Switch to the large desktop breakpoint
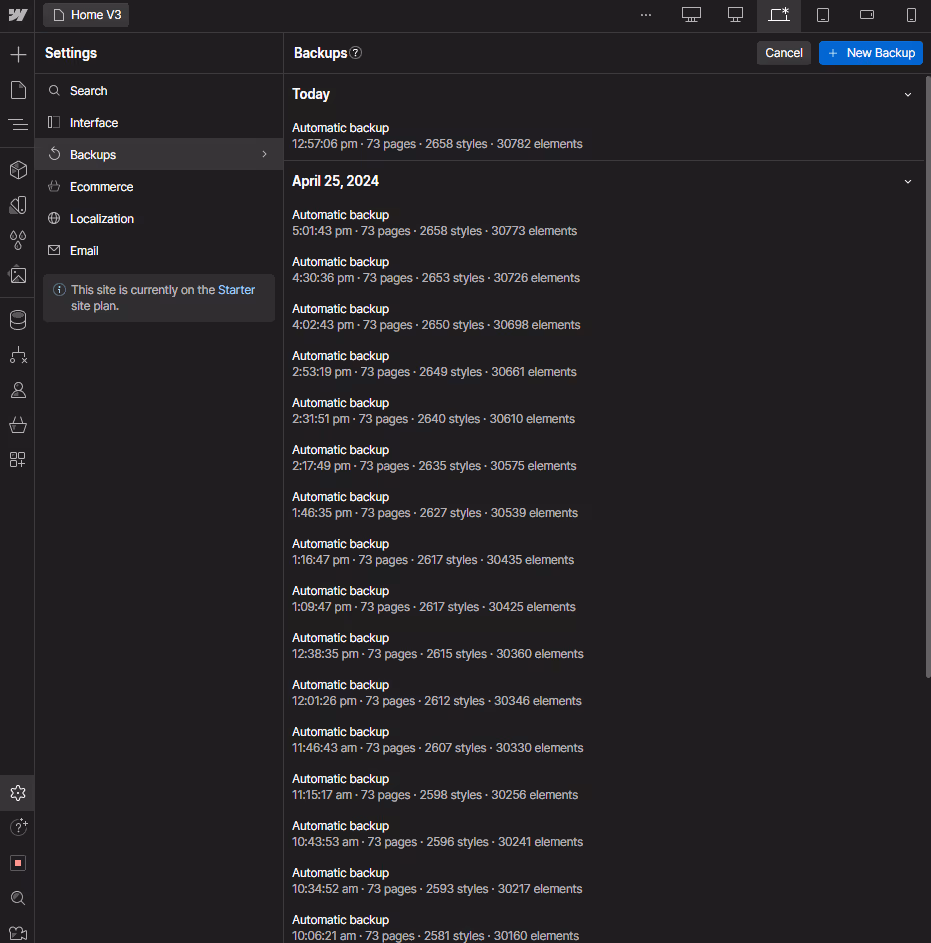Image resolution: width=931 pixels, height=943 pixels. (x=691, y=15)
